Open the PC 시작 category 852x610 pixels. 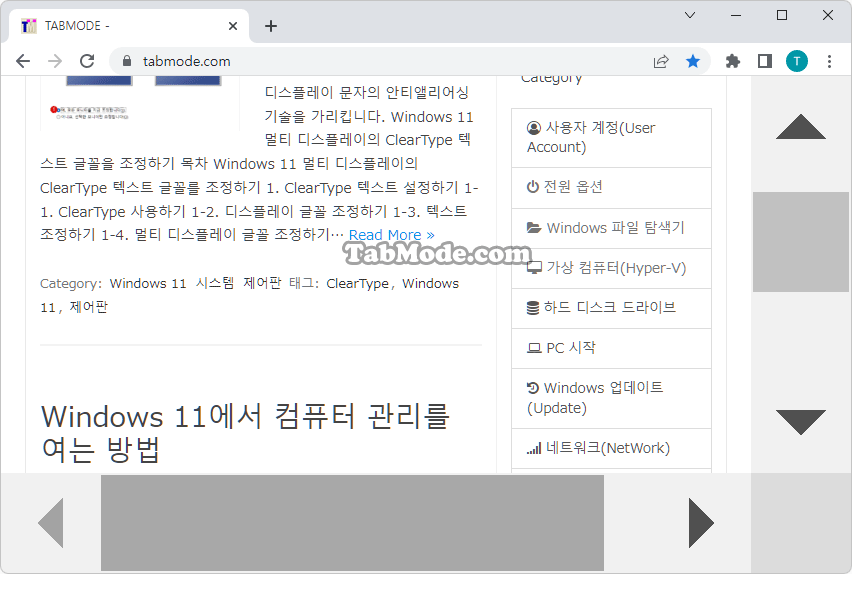pos(611,349)
